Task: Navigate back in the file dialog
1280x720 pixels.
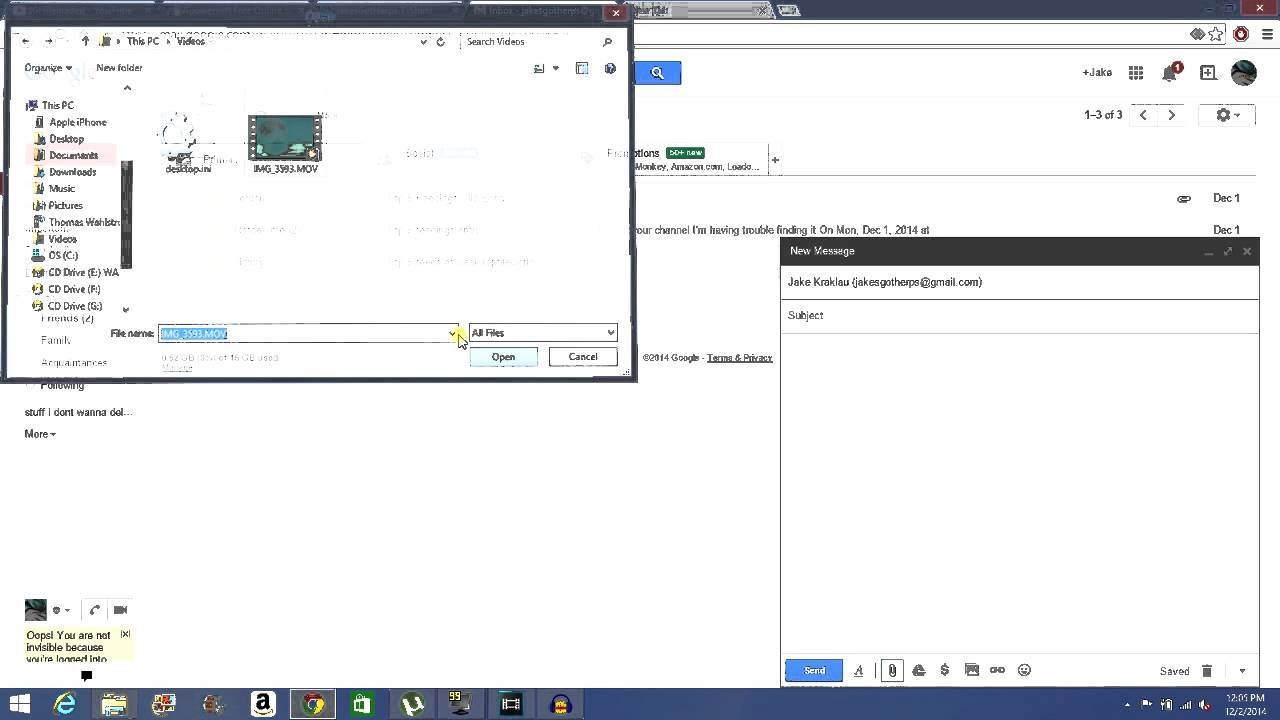Action: [25, 42]
